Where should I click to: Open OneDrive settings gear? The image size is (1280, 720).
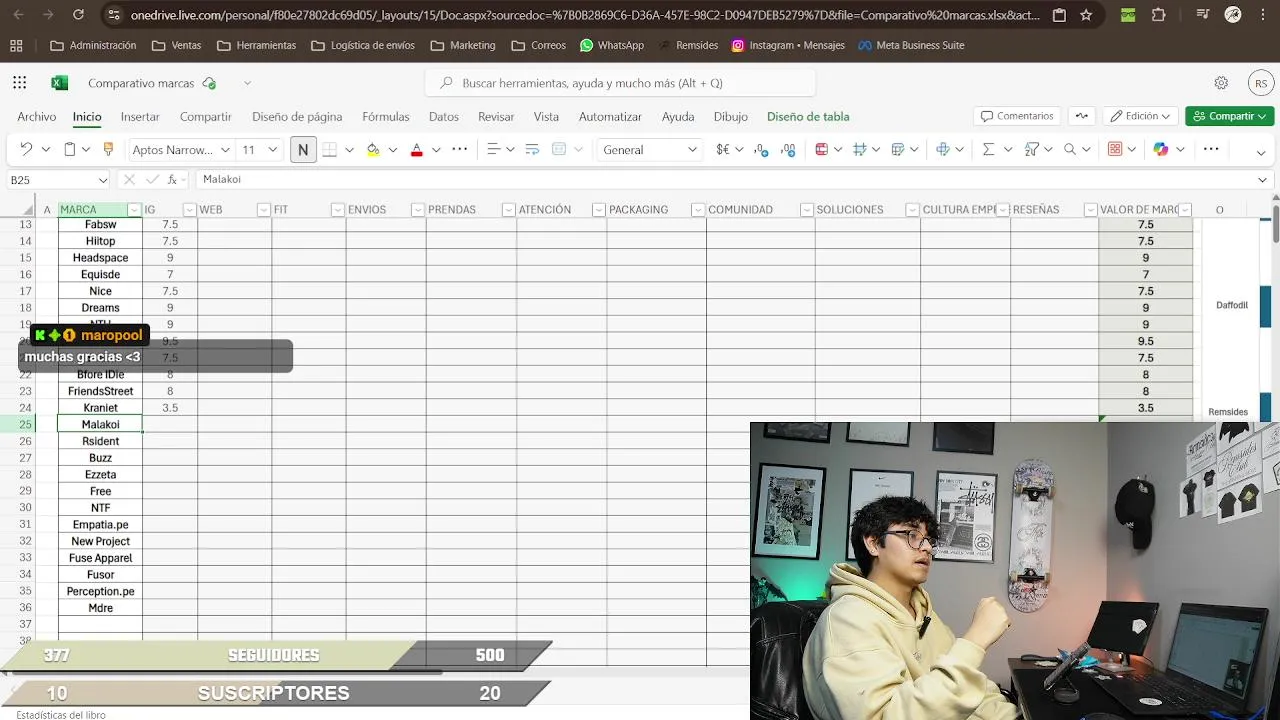(x=1221, y=83)
